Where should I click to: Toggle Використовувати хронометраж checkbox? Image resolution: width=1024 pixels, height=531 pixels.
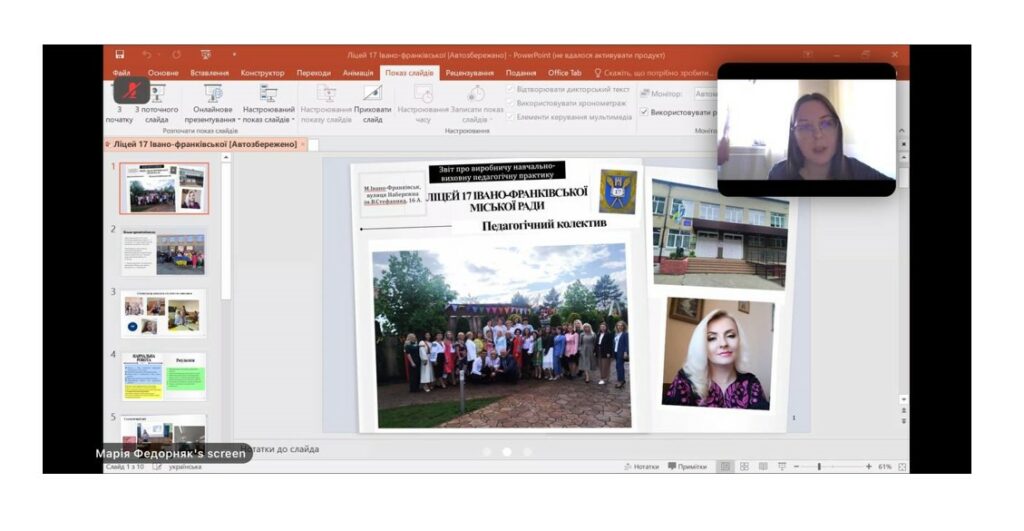tap(511, 103)
